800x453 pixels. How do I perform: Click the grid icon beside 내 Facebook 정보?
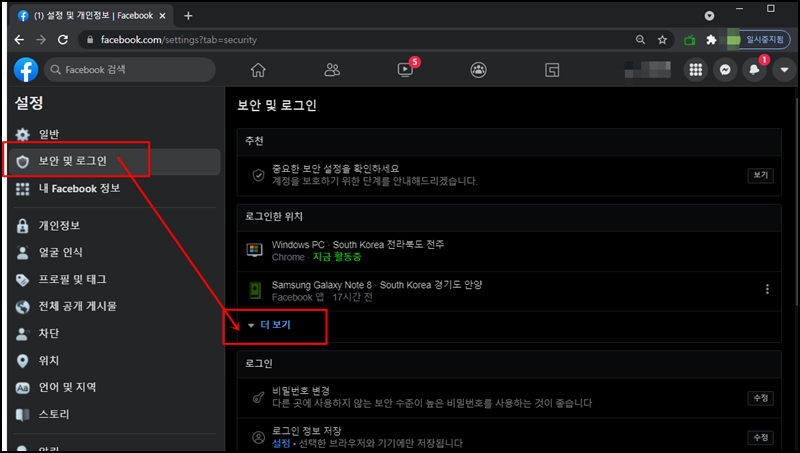(x=22, y=189)
